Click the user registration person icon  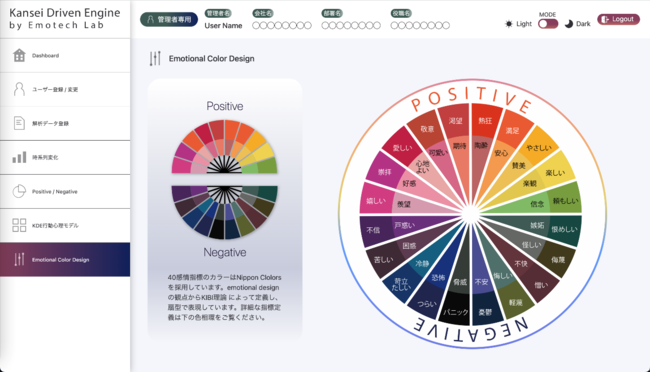pos(19,89)
